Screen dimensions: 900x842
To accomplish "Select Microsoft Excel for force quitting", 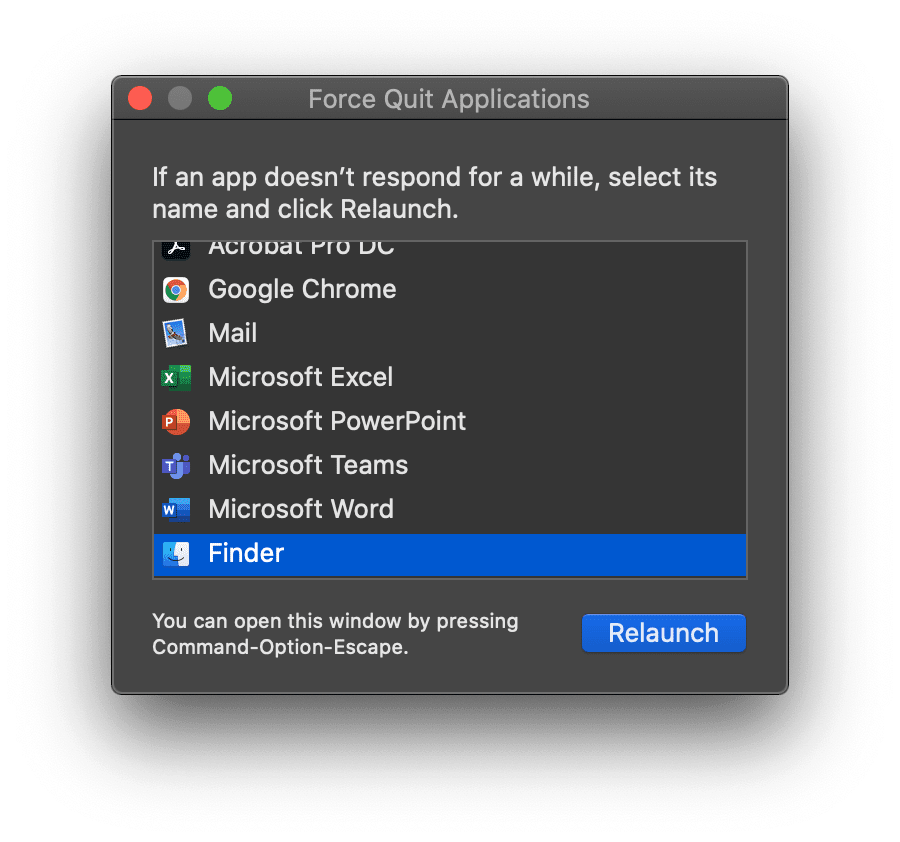I will [300, 377].
